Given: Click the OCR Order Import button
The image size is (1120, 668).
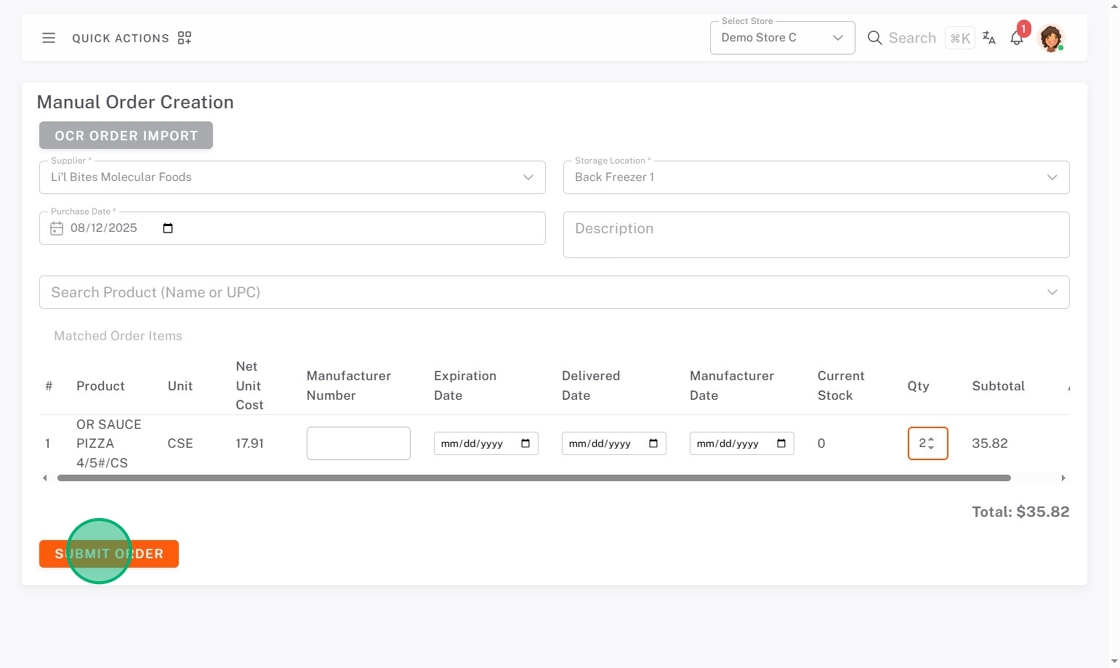Looking at the screenshot, I should pos(126,135).
